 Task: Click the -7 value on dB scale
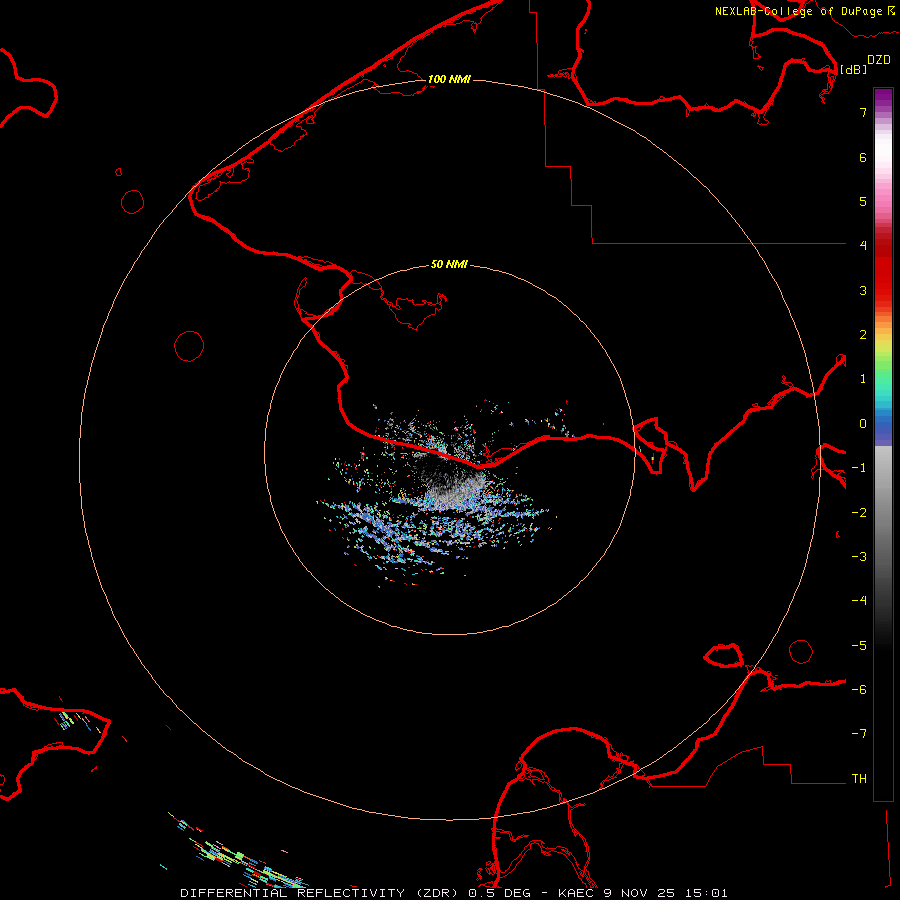tap(859, 734)
